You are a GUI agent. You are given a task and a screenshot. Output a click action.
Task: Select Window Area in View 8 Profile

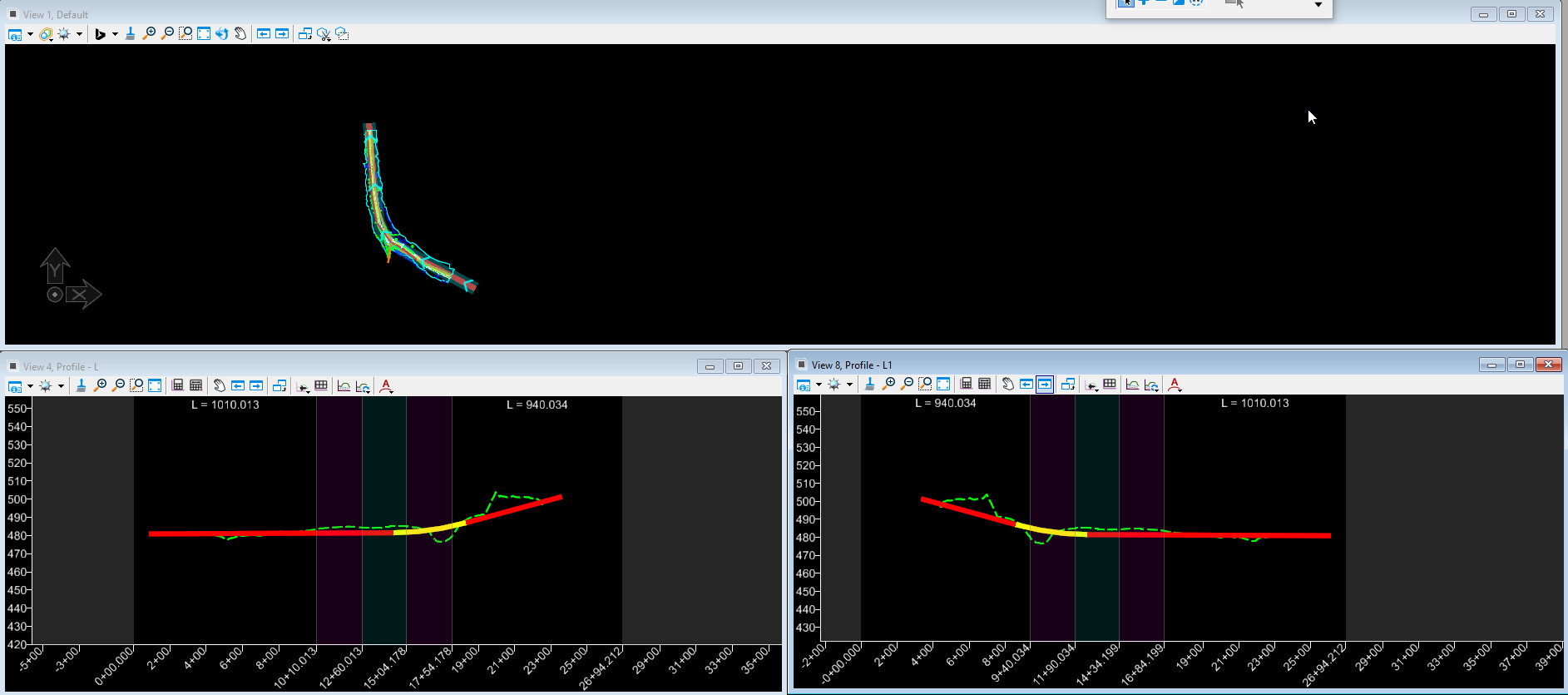925,385
